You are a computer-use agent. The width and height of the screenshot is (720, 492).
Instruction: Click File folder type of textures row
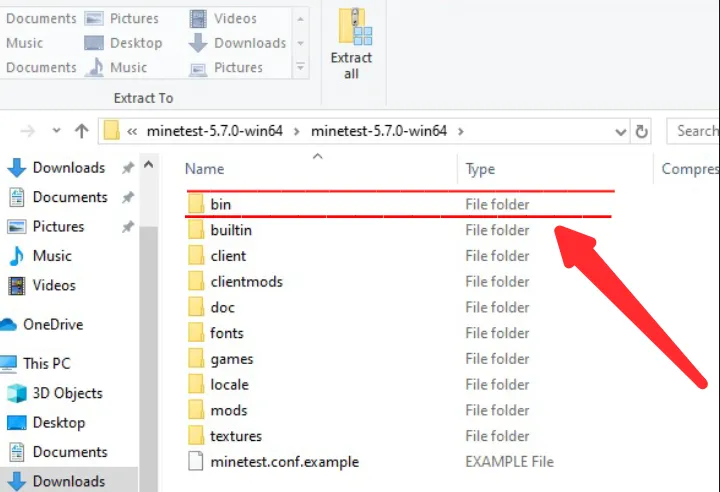click(x=497, y=435)
